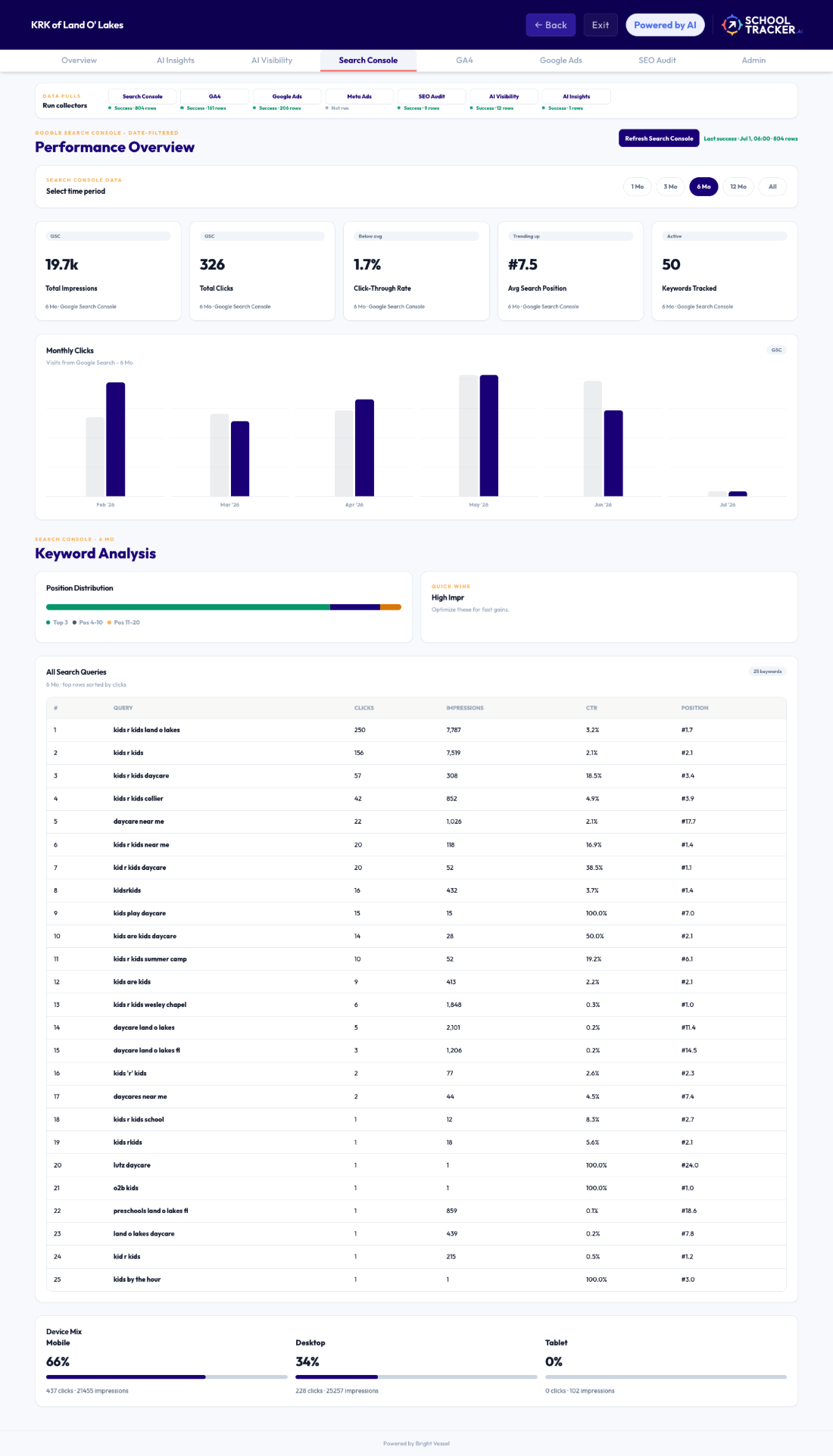Click the IMPRESSIONS column header

(x=465, y=708)
